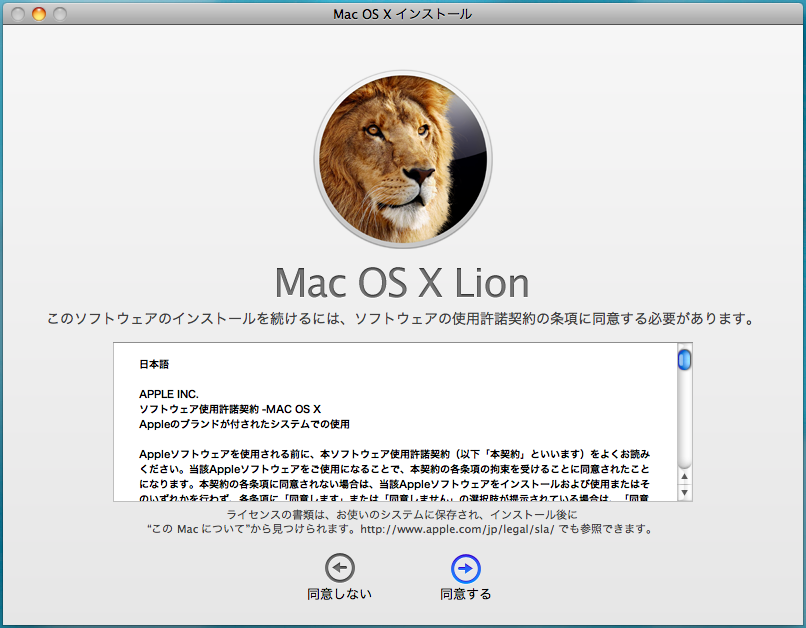
Task: Click the blue right-arrow agree icon
Action: point(466,568)
